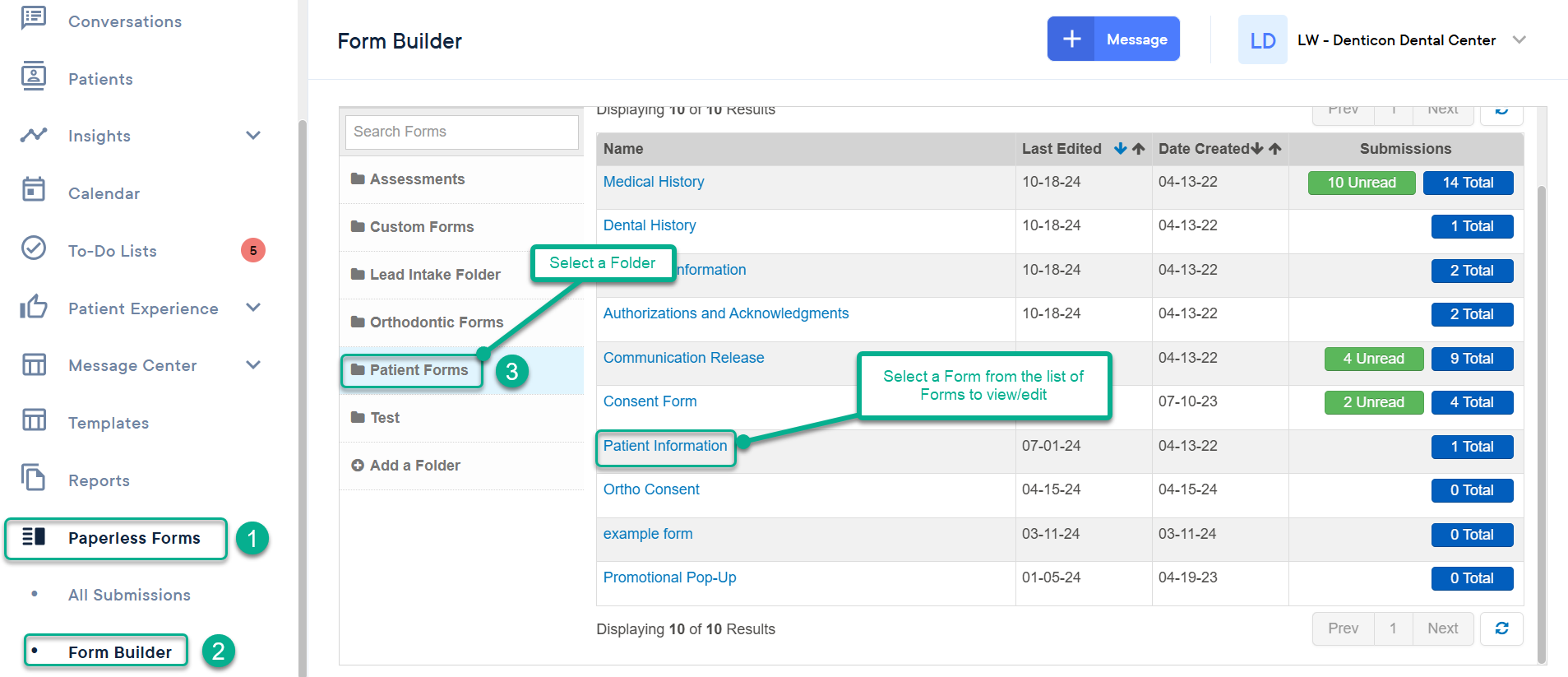The height and width of the screenshot is (677, 1568).
Task: Select Form Builder in the sidebar
Action: coord(120,652)
